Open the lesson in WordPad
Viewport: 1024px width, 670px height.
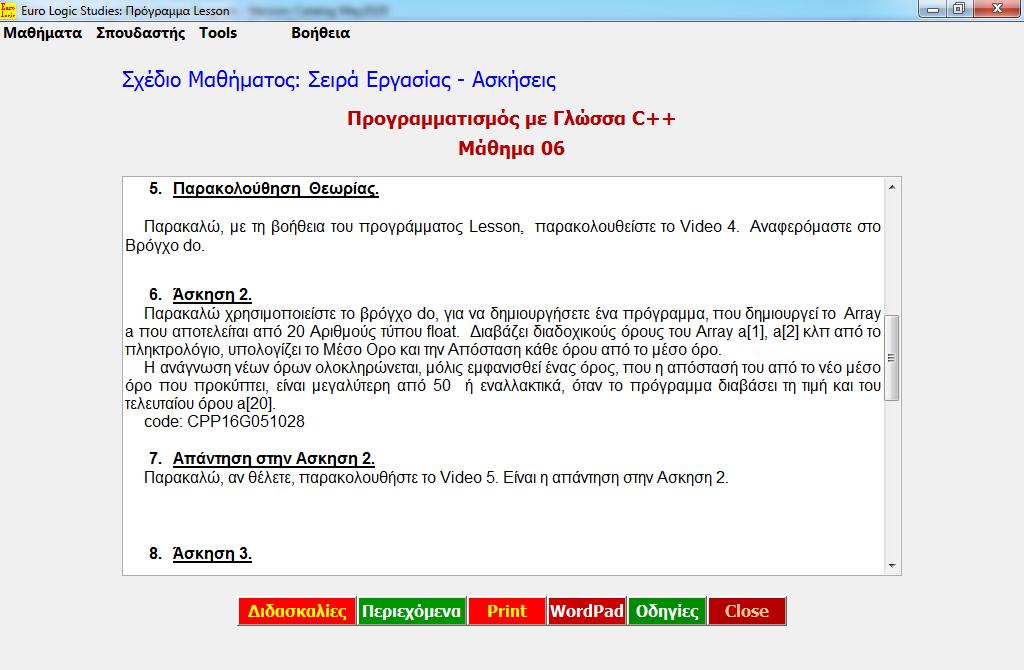click(x=586, y=611)
